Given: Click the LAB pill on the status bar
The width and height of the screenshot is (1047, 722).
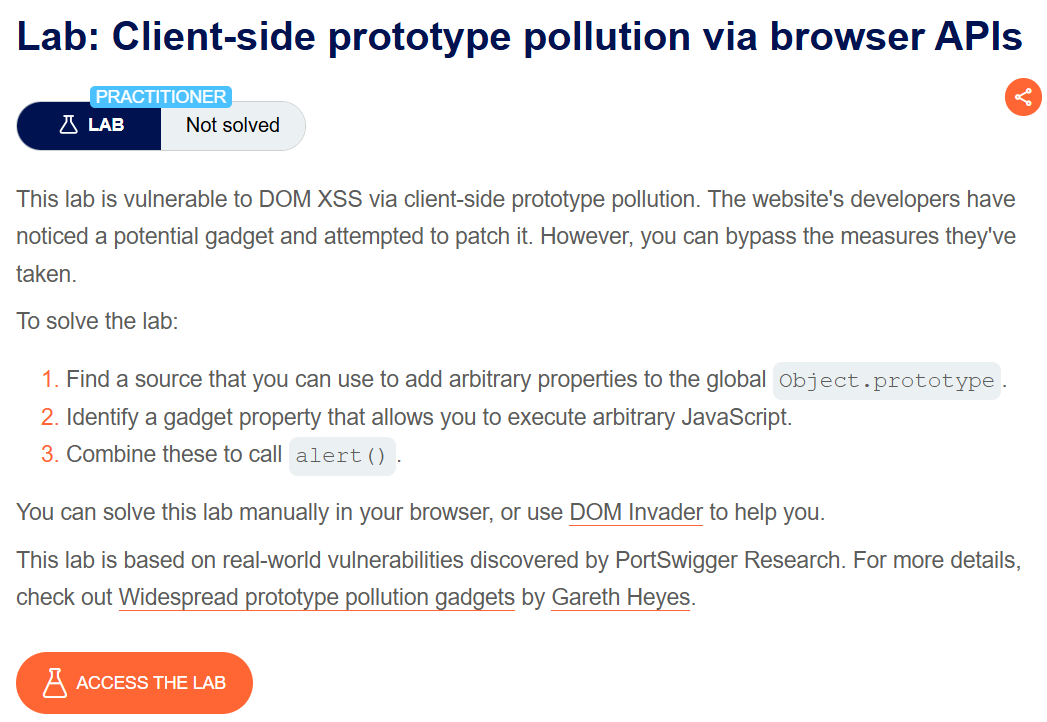Looking at the screenshot, I should point(88,125).
